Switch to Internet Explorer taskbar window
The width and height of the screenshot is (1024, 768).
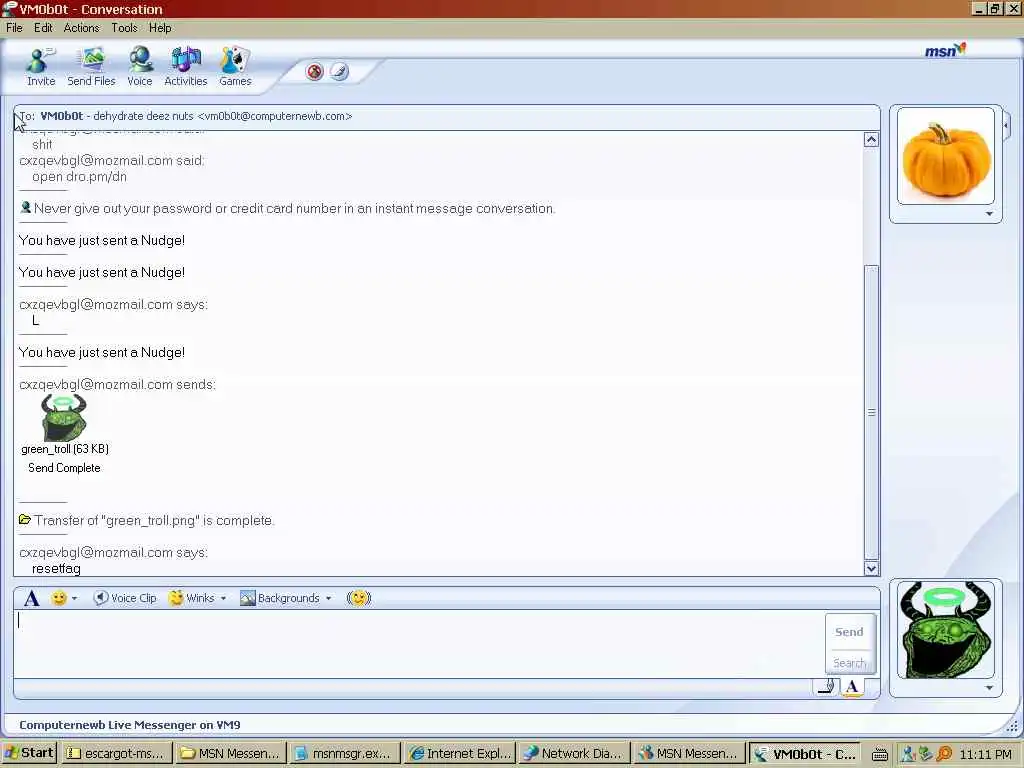click(x=460, y=753)
